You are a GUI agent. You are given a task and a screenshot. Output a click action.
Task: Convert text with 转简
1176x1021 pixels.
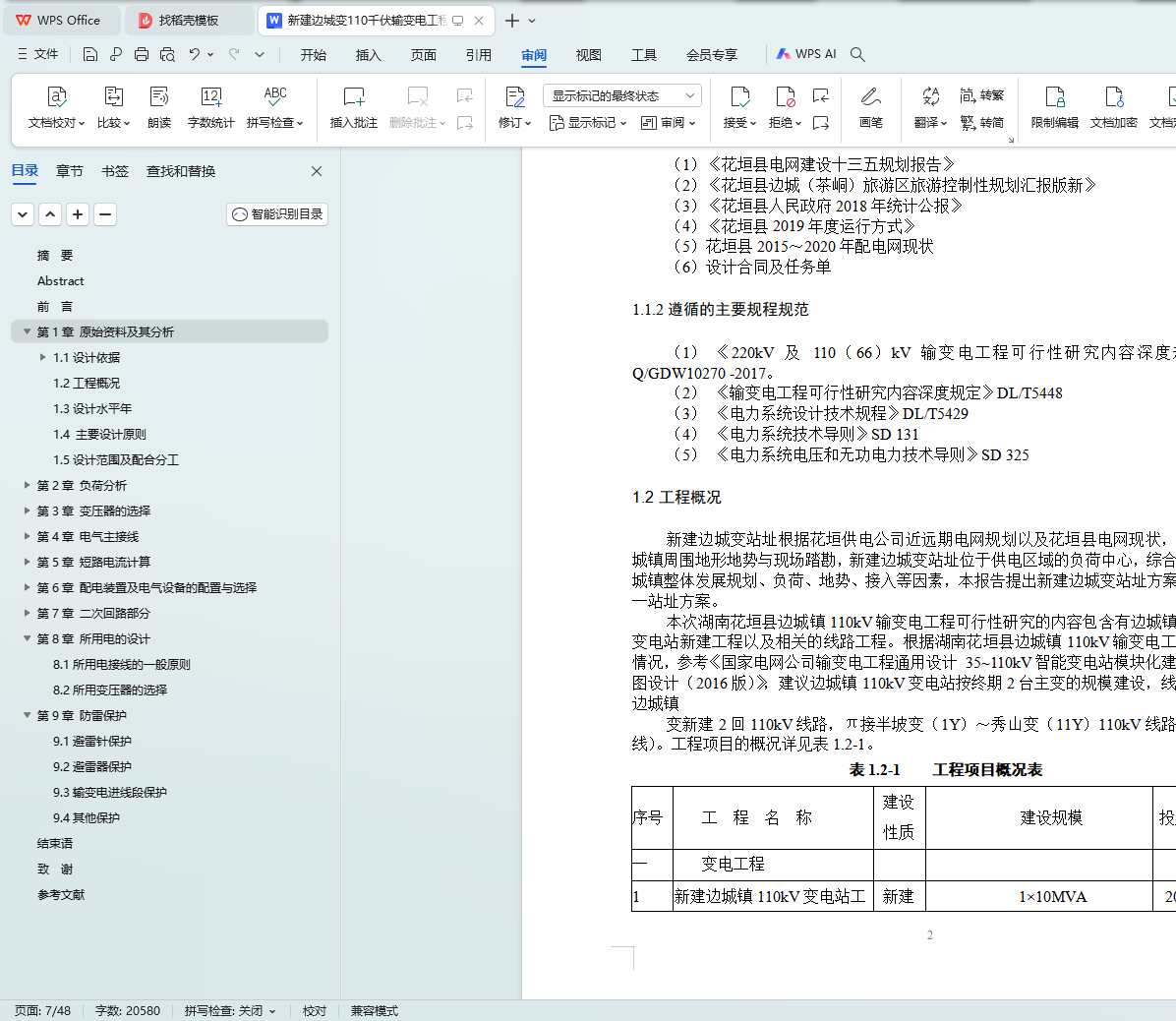[x=981, y=122]
